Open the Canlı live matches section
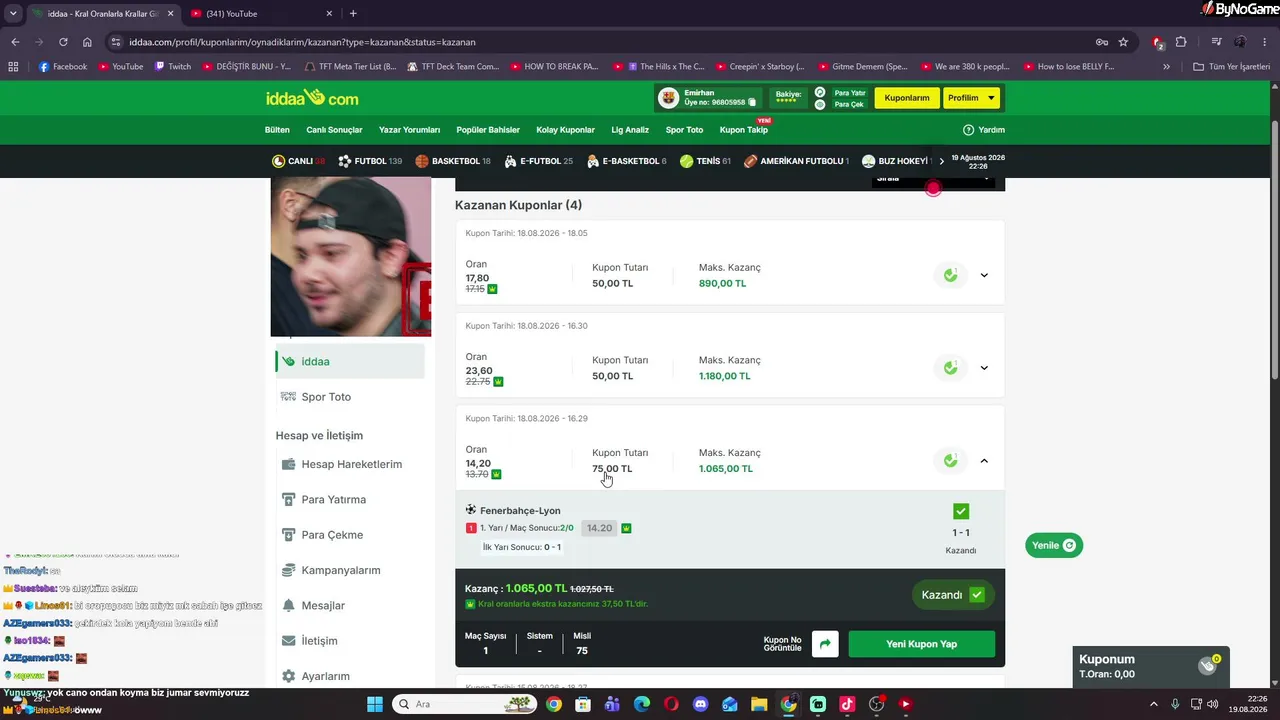The image size is (1280, 720). [x=298, y=161]
